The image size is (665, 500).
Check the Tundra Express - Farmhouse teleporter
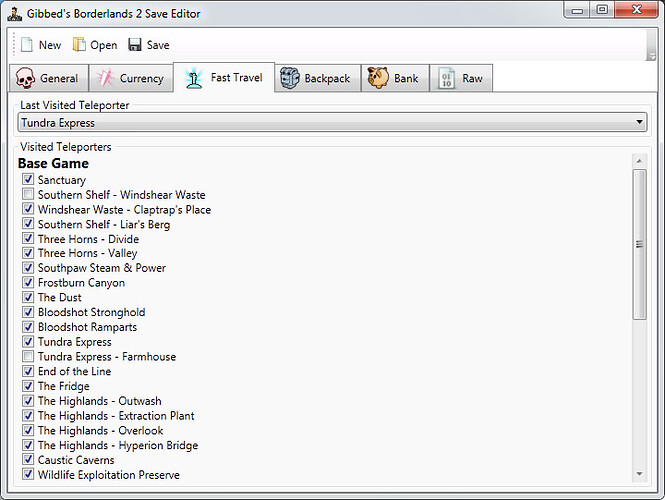tap(28, 357)
